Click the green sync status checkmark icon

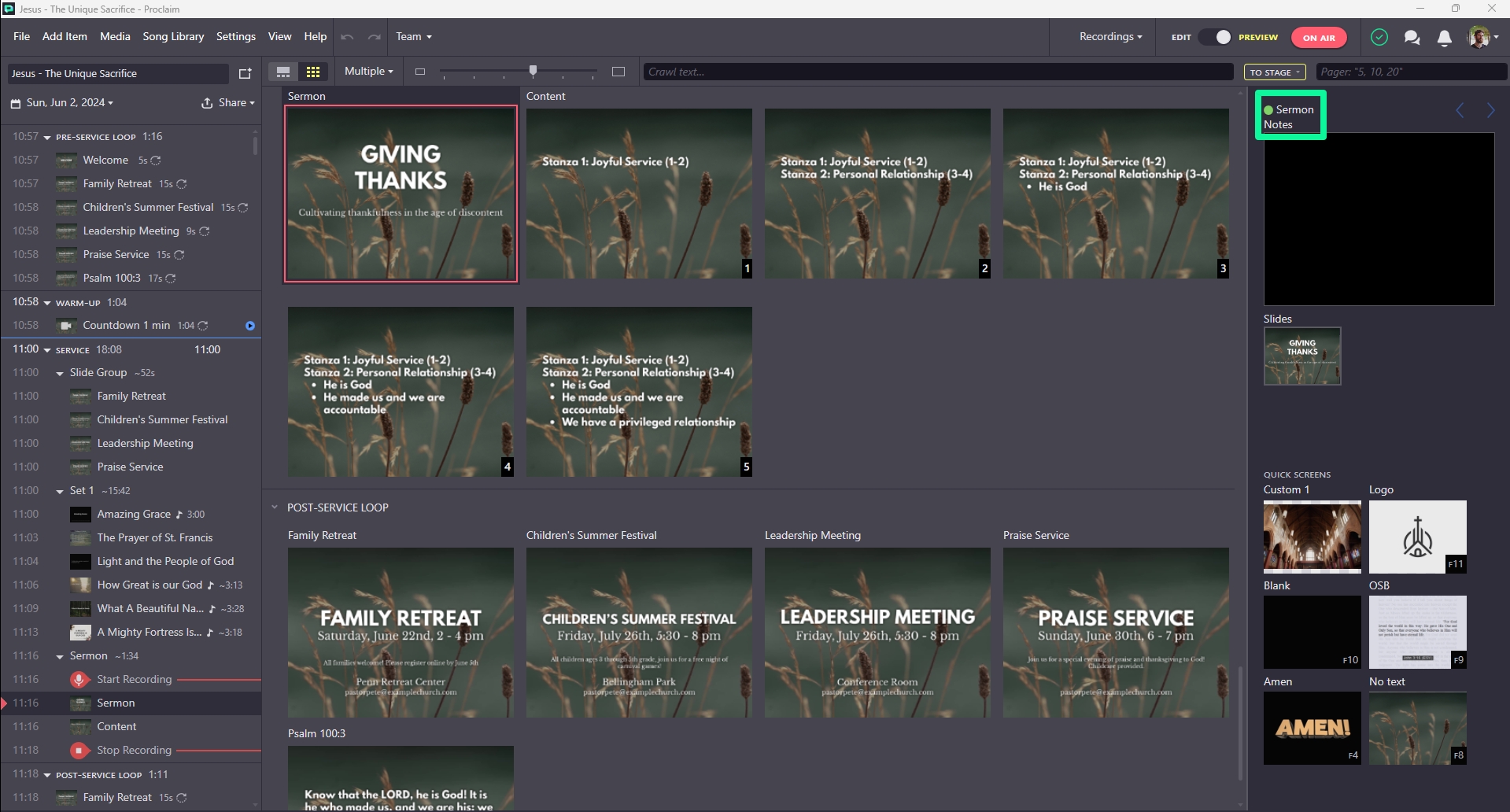(x=1379, y=37)
